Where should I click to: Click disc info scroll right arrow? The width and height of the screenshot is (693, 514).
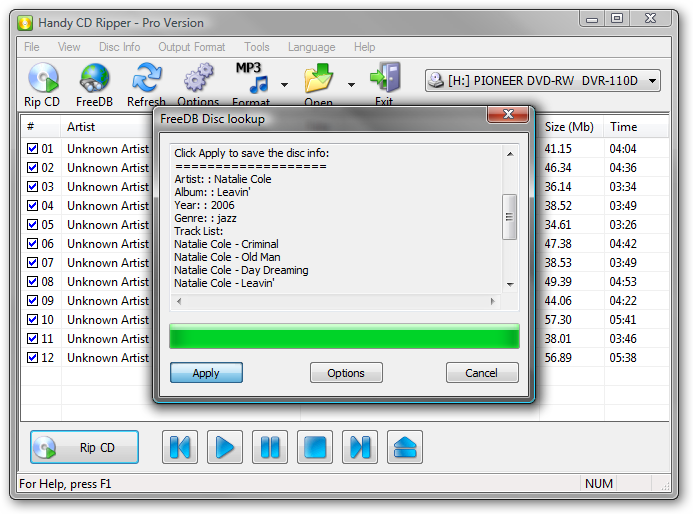493,301
